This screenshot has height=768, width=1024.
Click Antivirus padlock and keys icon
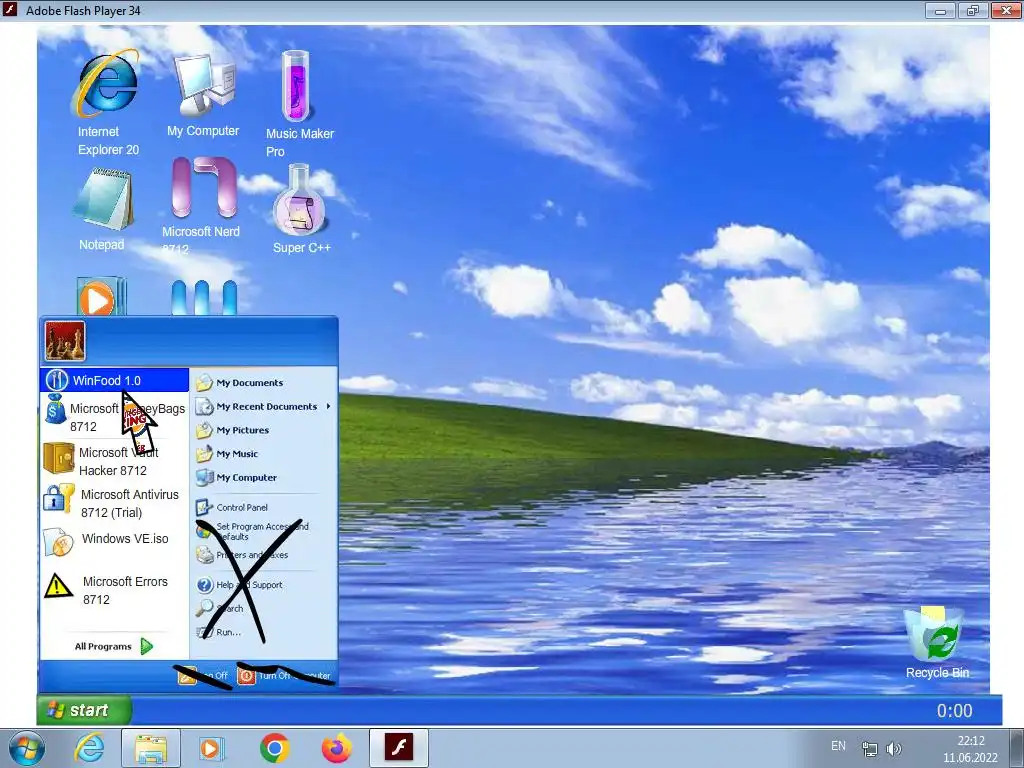59,498
